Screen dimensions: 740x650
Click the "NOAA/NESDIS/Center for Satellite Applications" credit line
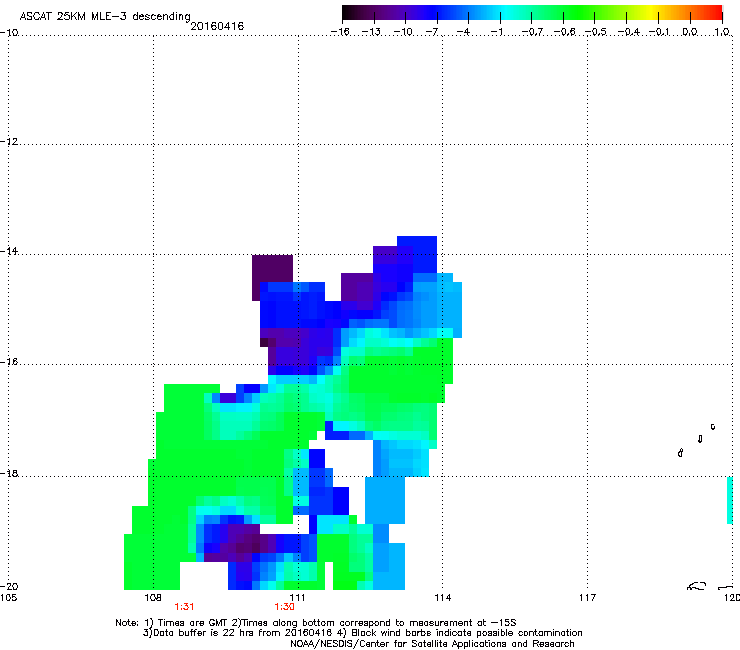432,644
